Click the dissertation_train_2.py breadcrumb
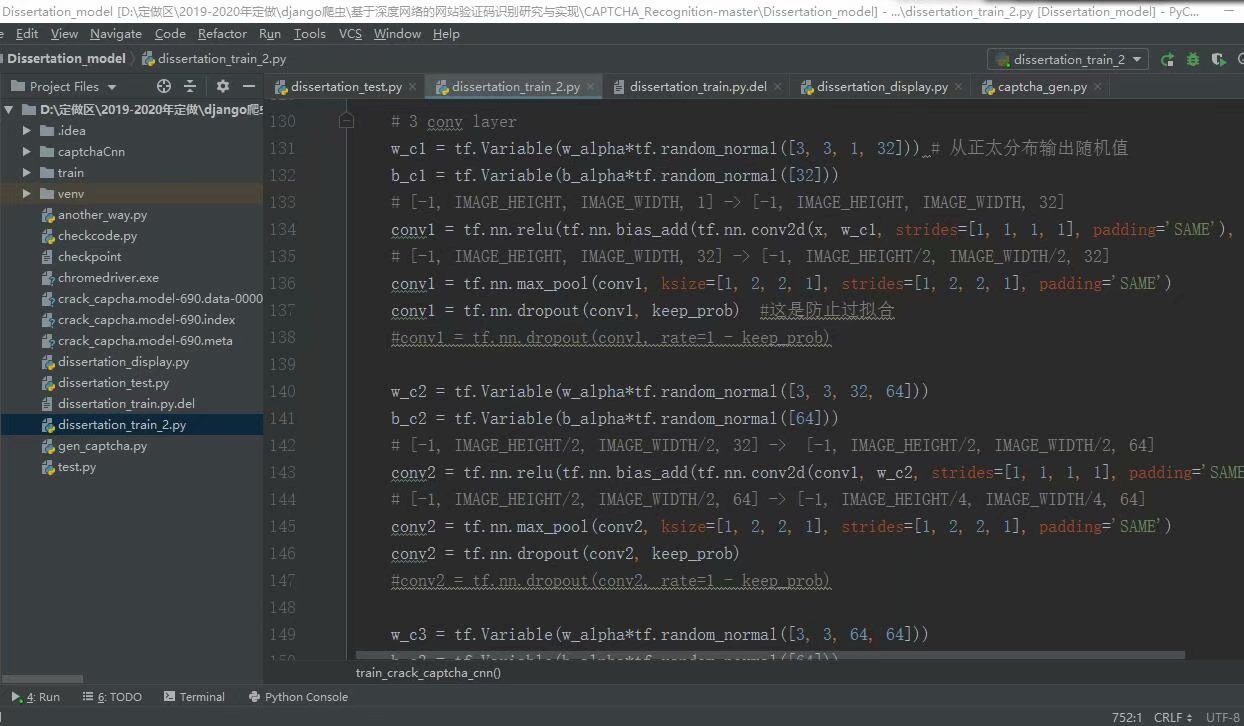1244x726 pixels. click(x=214, y=59)
